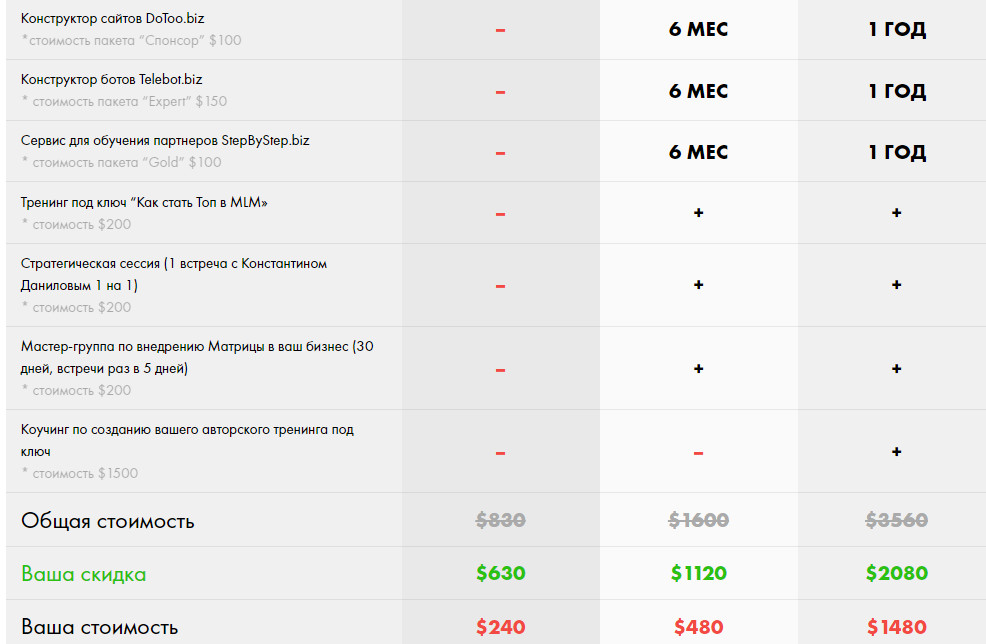
Task: Click the red $1480 final price
Action: [897, 627]
